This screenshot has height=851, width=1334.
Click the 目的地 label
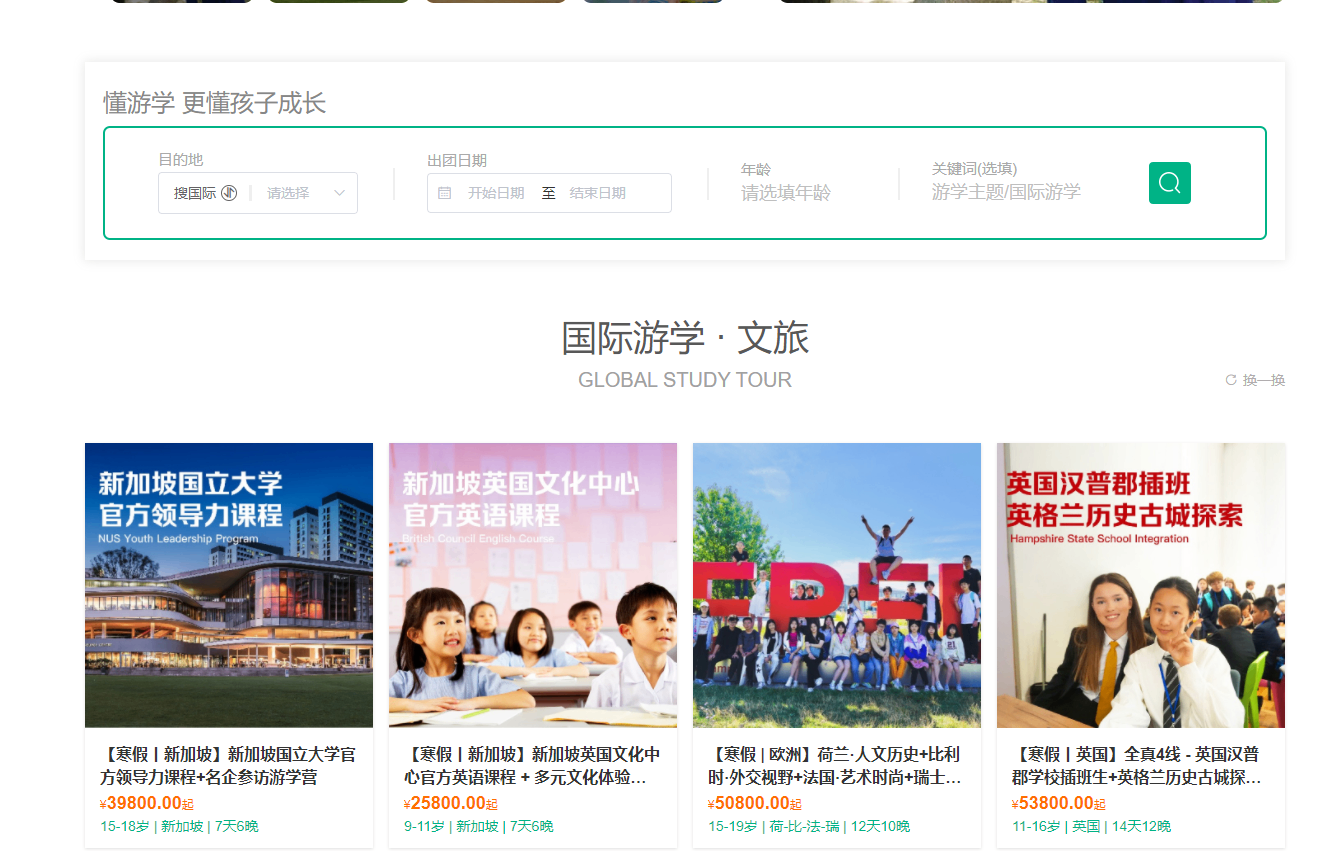(181, 160)
